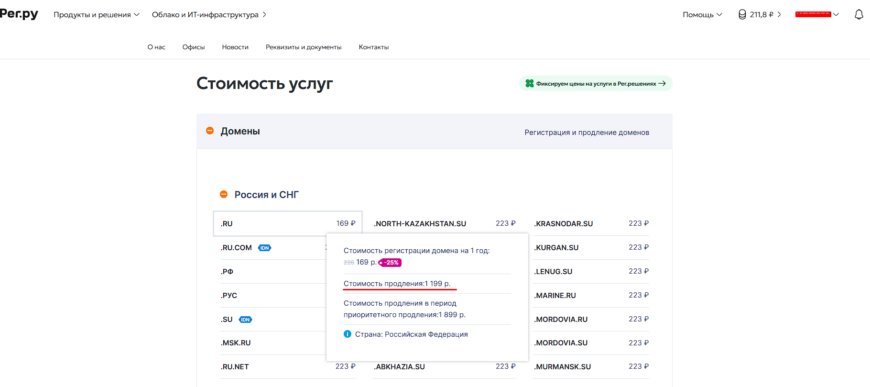Click the blue info icon beside Страна

click(x=347, y=334)
